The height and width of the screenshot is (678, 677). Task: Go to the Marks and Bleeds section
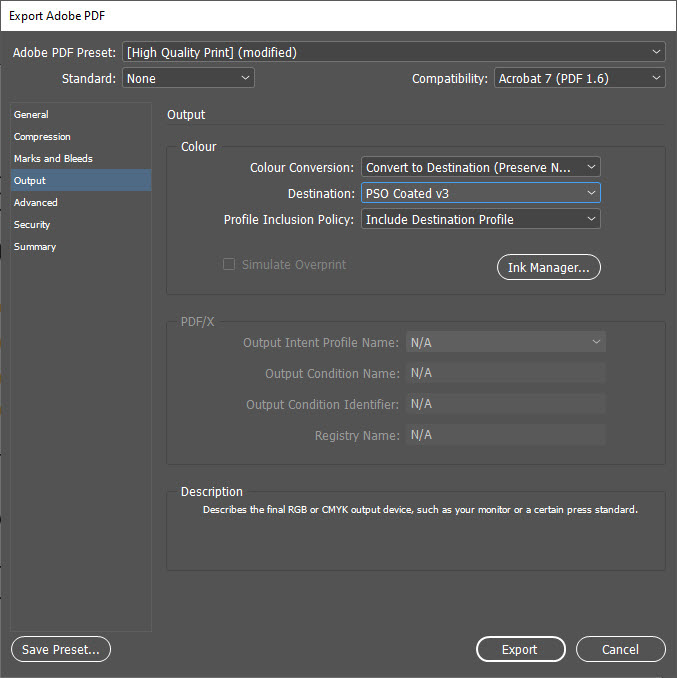pyautogui.click(x=81, y=159)
